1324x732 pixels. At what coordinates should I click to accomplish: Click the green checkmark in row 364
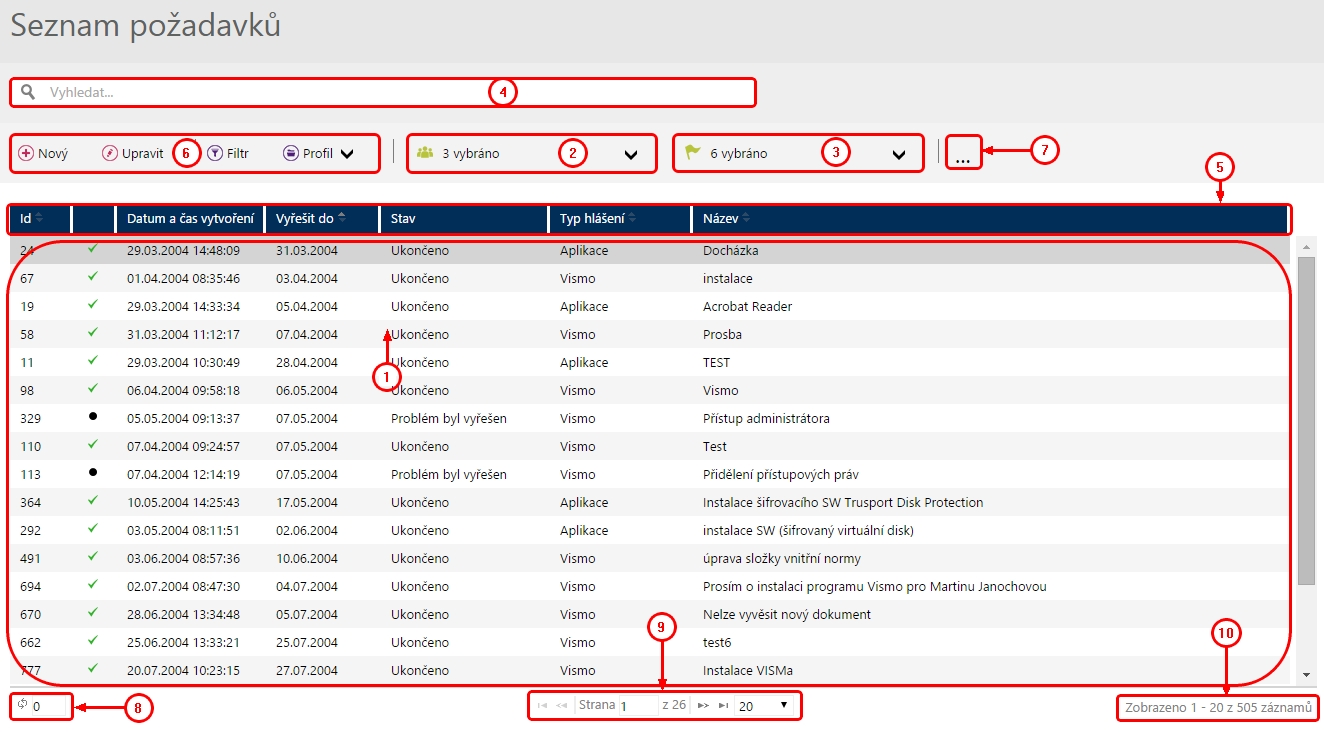[x=93, y=501]
